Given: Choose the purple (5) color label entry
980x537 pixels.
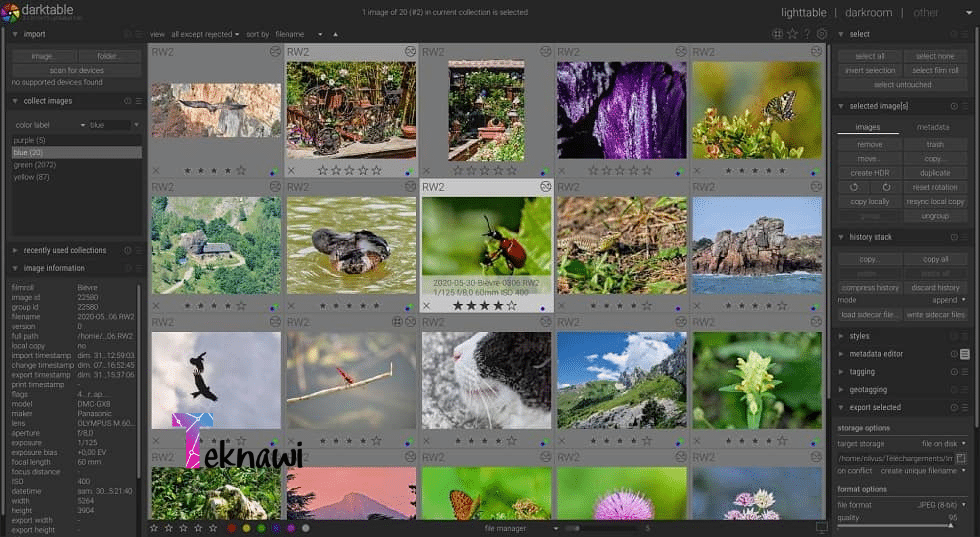Looking at the screenshot, I should coord(76,141).
